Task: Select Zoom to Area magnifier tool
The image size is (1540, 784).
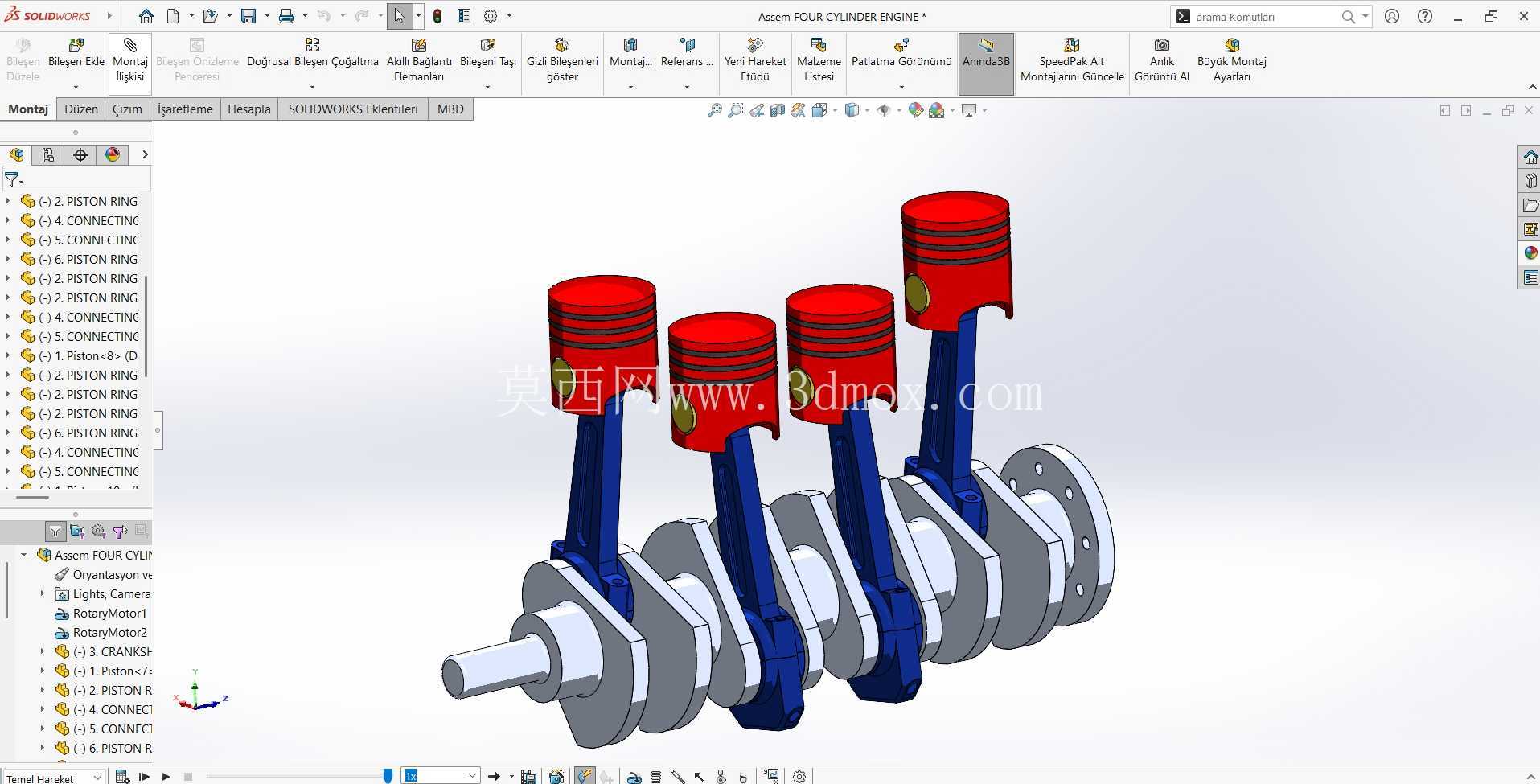Action: [x=735, y=110]
